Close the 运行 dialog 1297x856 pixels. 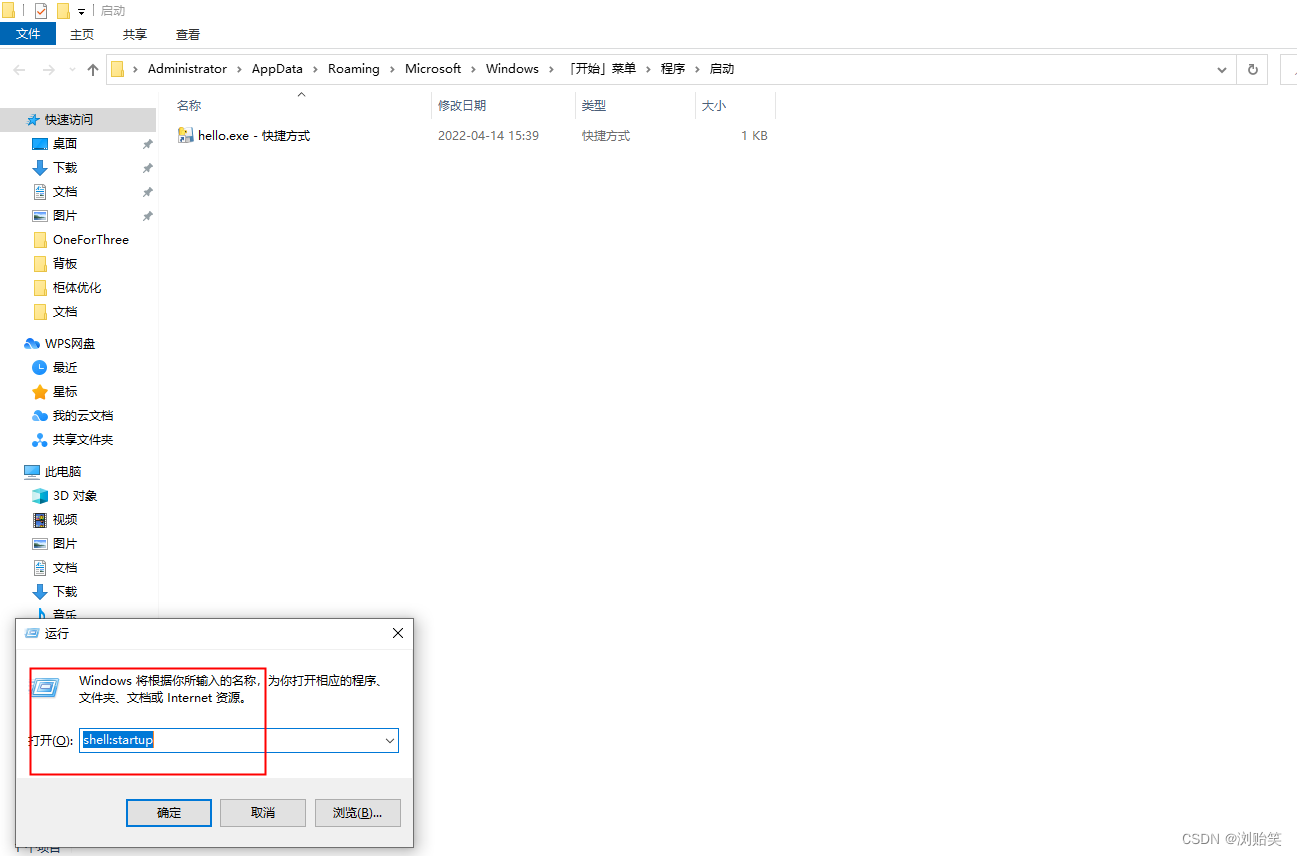pyautogui.click(x=398, y=633)
